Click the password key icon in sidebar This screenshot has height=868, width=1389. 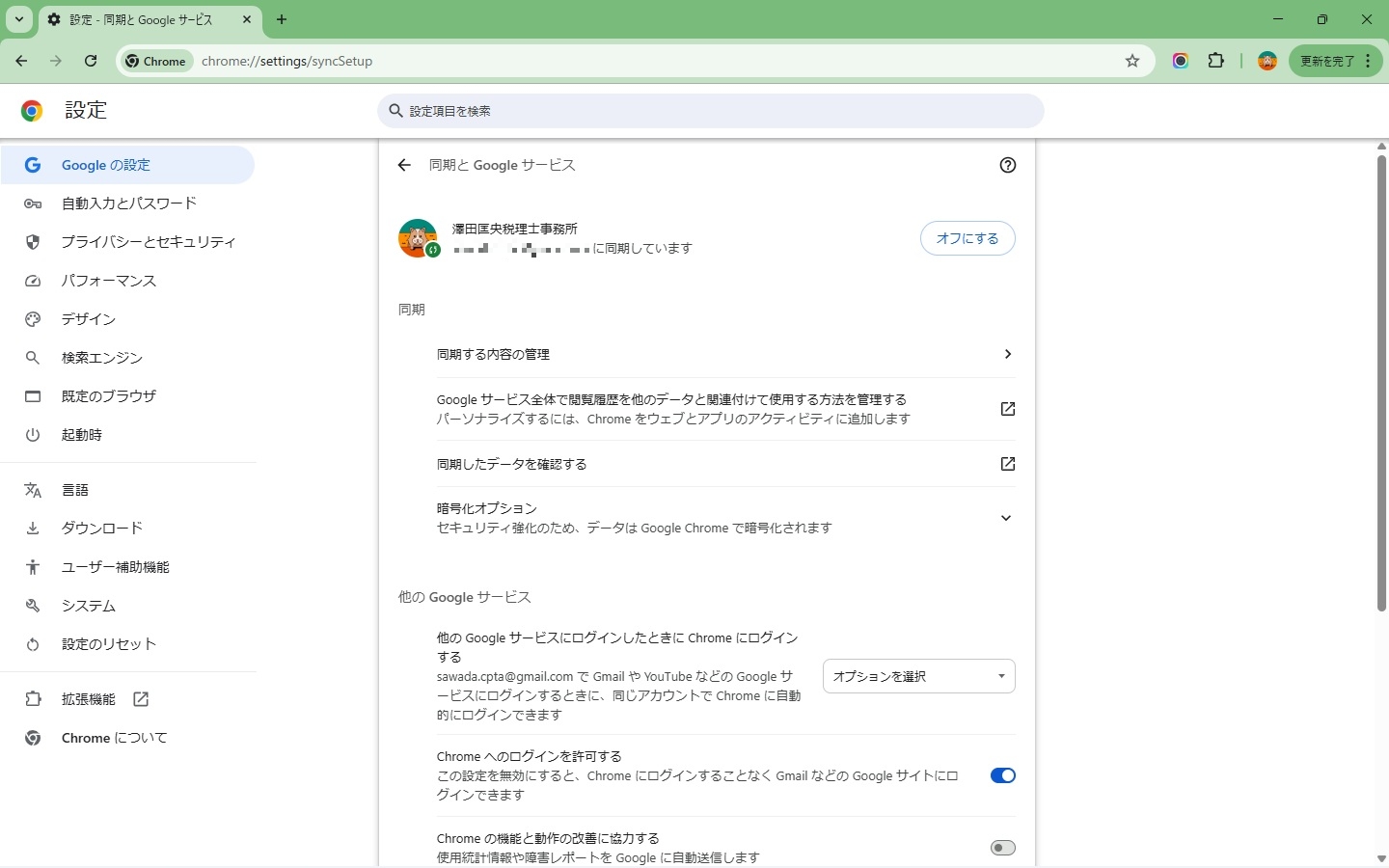click(x=33, y=203)
